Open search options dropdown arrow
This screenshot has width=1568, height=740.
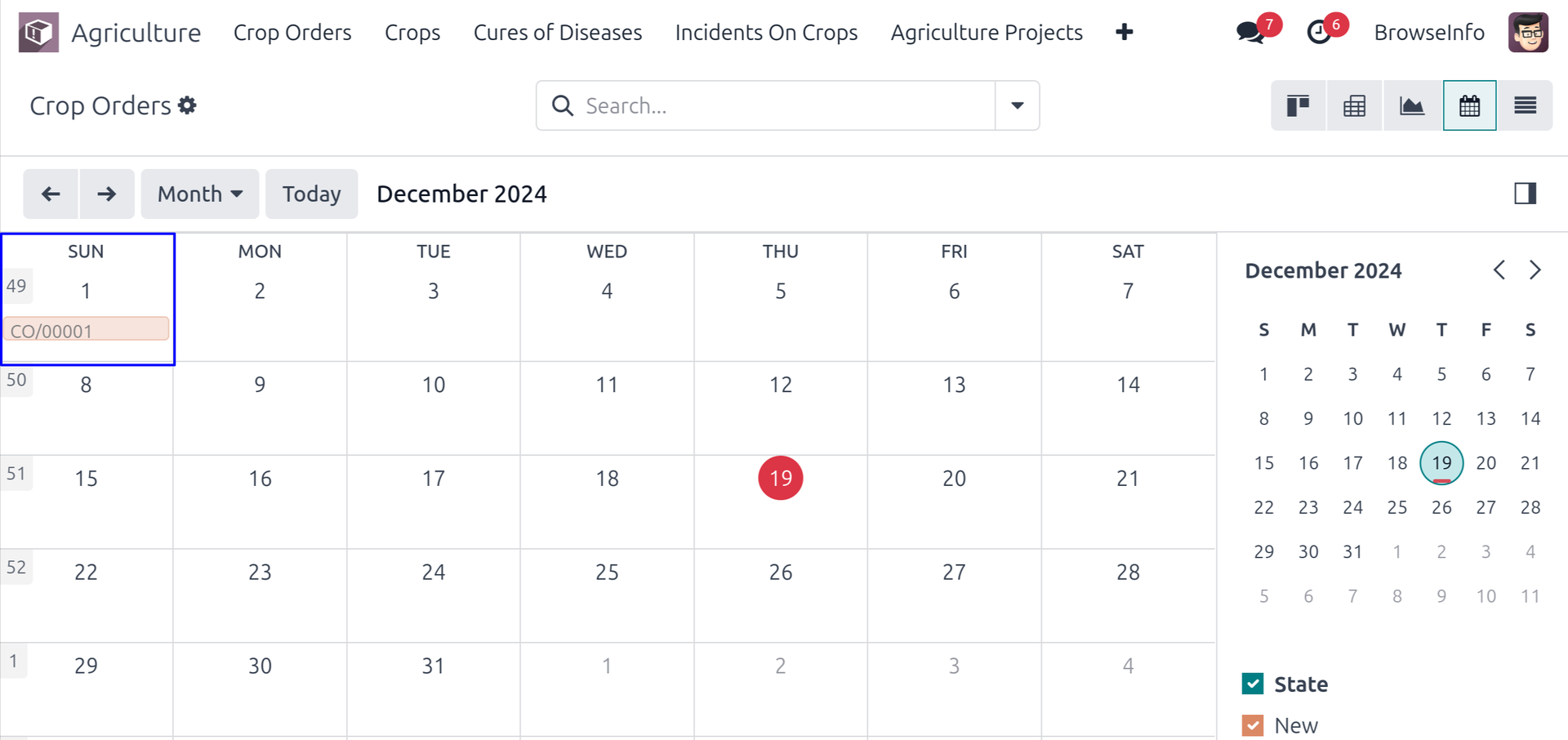click(1017, 105)
